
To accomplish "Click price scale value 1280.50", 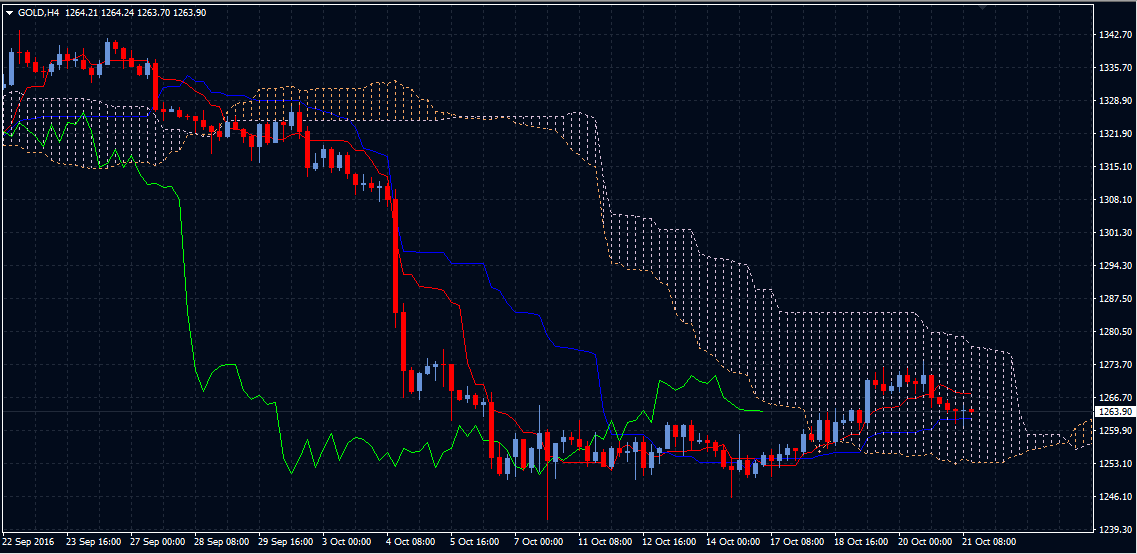I will [1115, 331].
